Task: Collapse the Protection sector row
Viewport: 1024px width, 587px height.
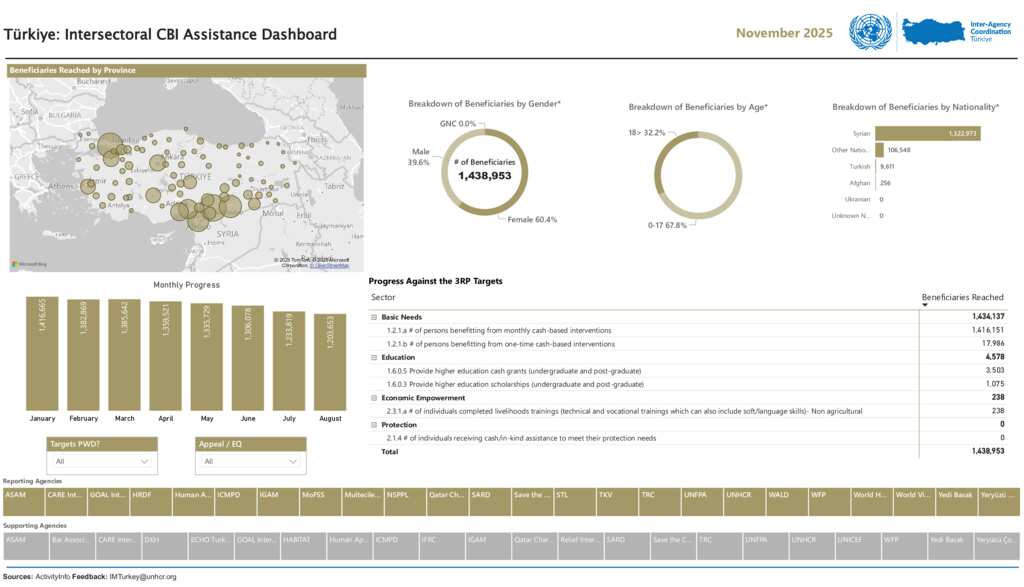Action: [x=374, y=424]
